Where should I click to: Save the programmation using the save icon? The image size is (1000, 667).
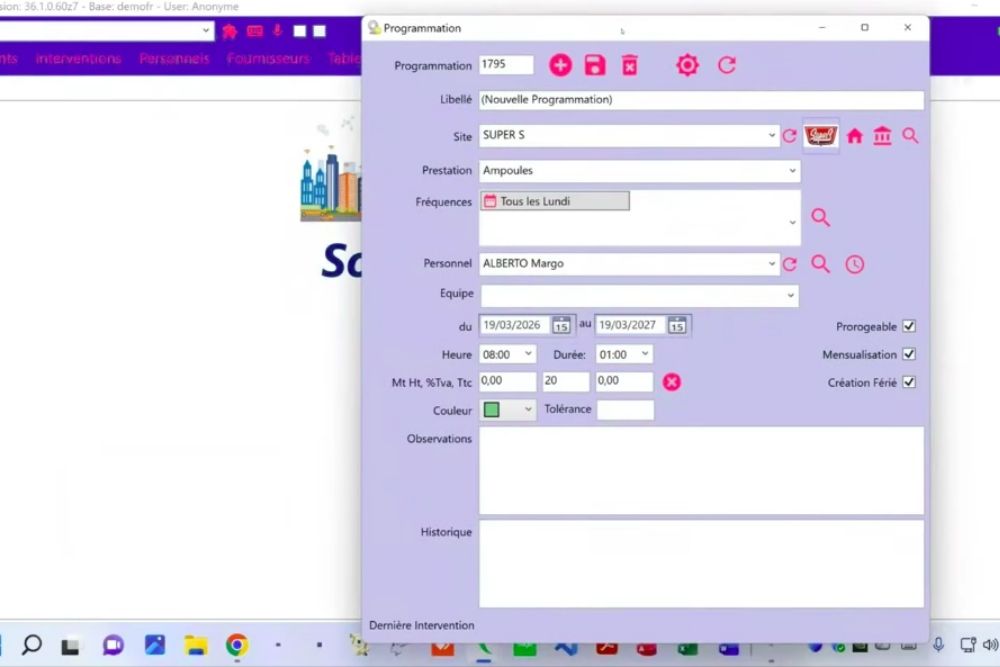(595, 65)
